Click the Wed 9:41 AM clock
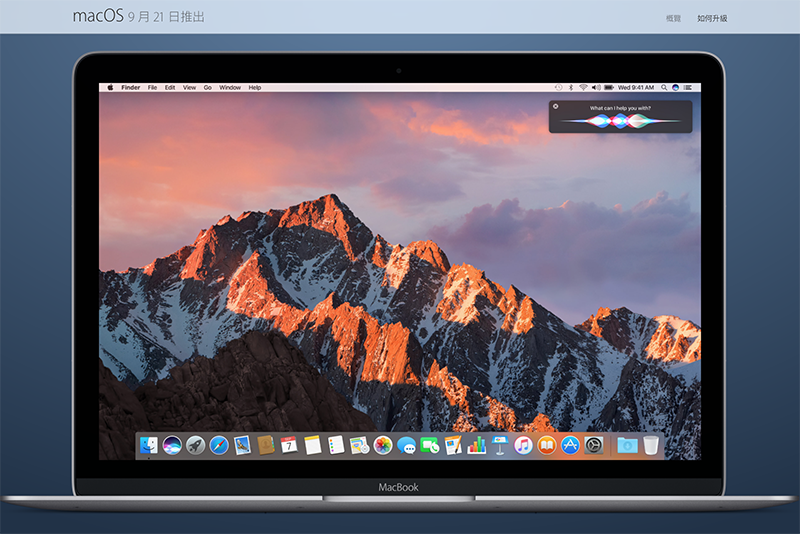Viewport: 800px width, 534px height. [x=636, y=87]
